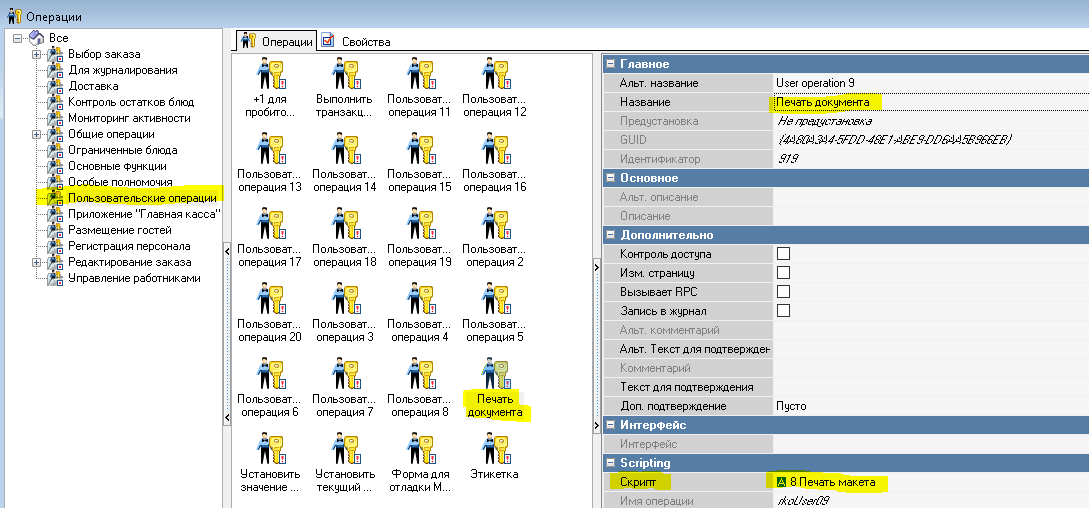The height and width of the screenshot is (508, 1089).
Task: Open the 'Печать документа' operation icon
Action: click(x=495, y=374)
